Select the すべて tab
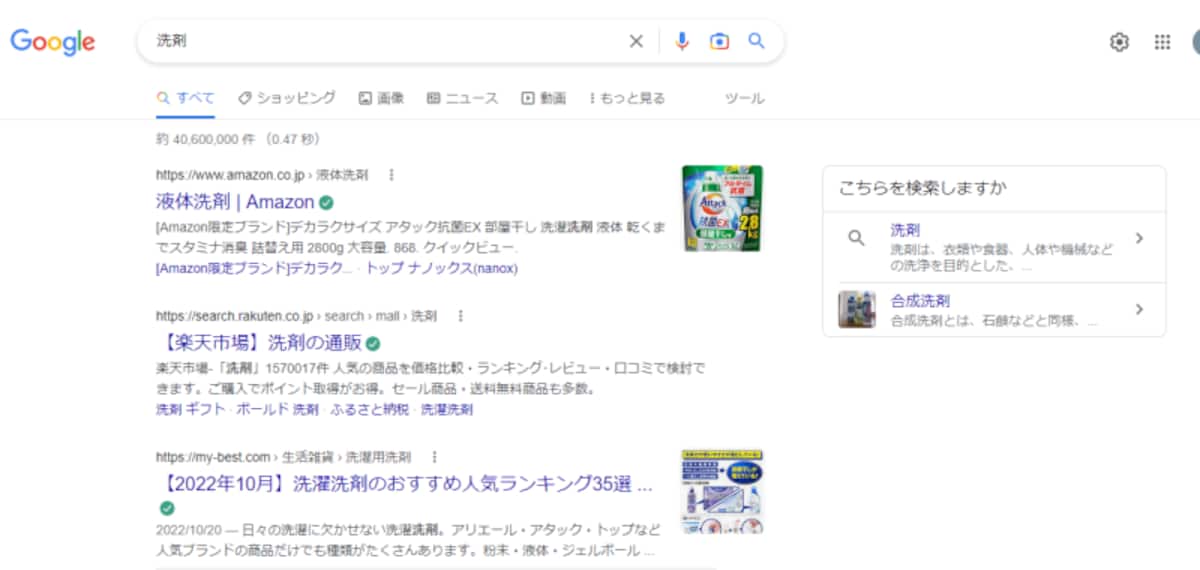 tap(186, 98)
